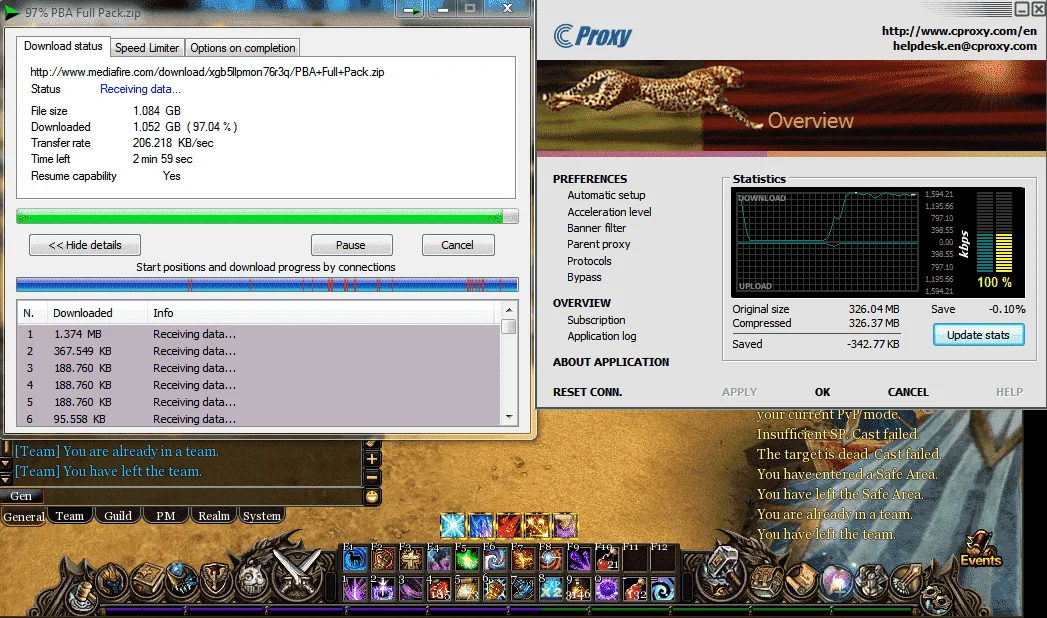Select the General chat tab
The width and height of the screenshot is (1047, 618).
tap(24, 517)
